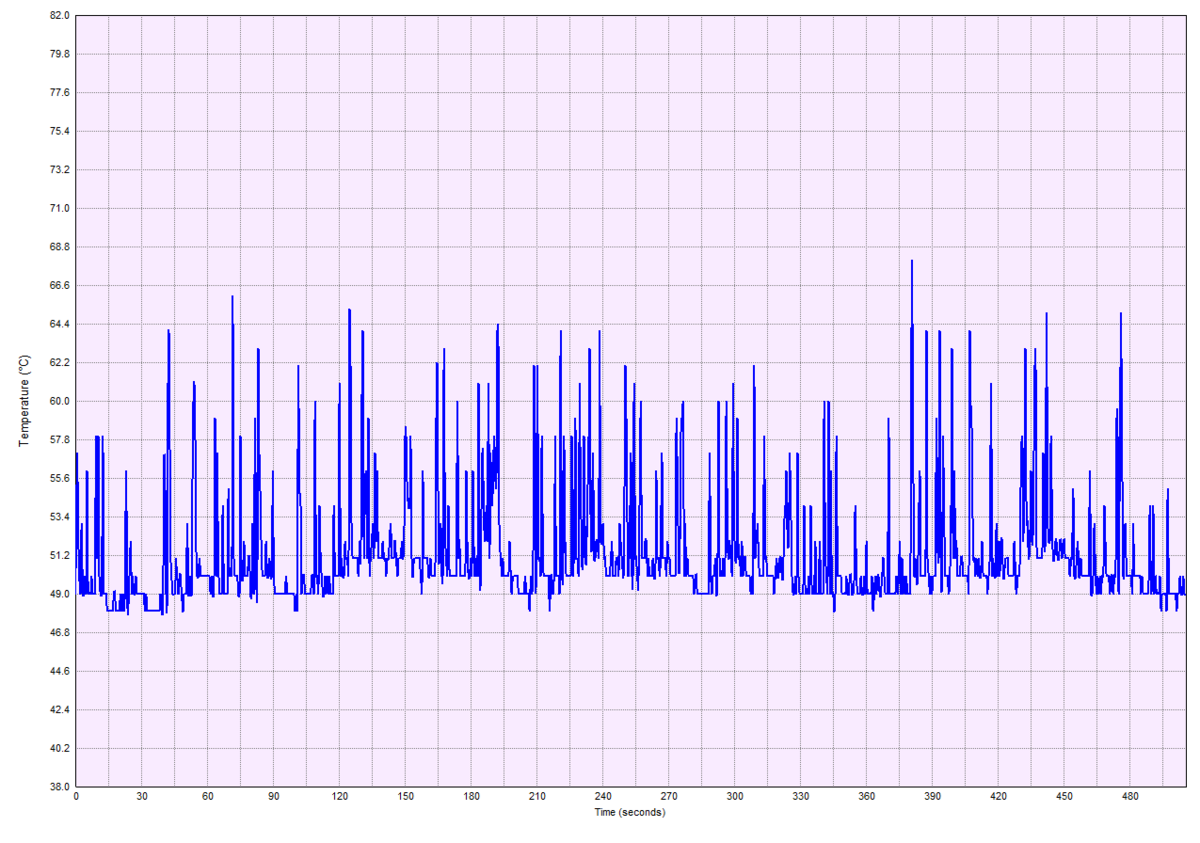Click the 390 seconds tick label
1200x843 pixels.
[x=933, y=797]
